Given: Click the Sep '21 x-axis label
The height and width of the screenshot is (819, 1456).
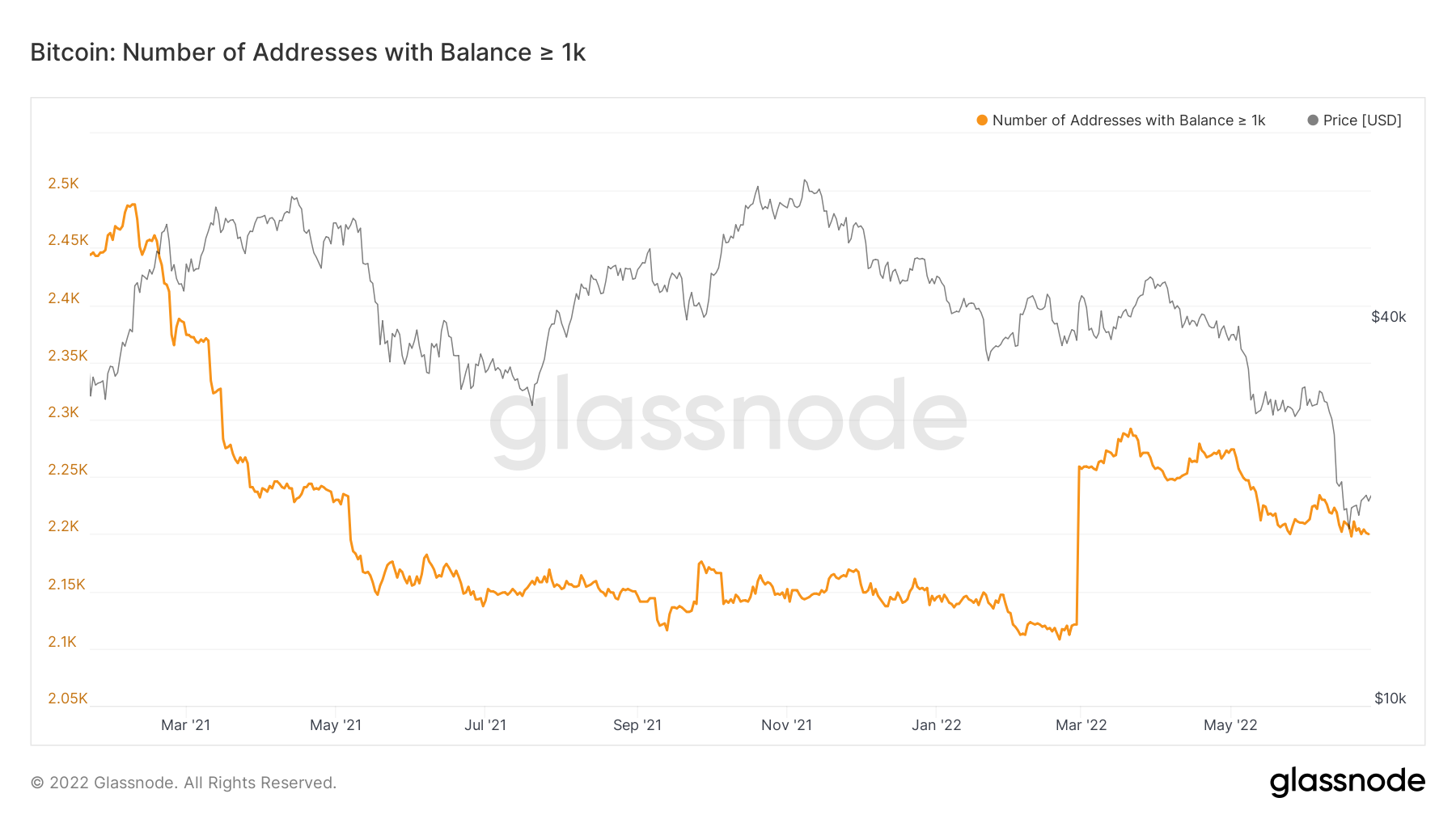Looking at the screenshot, I should pos(637,725).
